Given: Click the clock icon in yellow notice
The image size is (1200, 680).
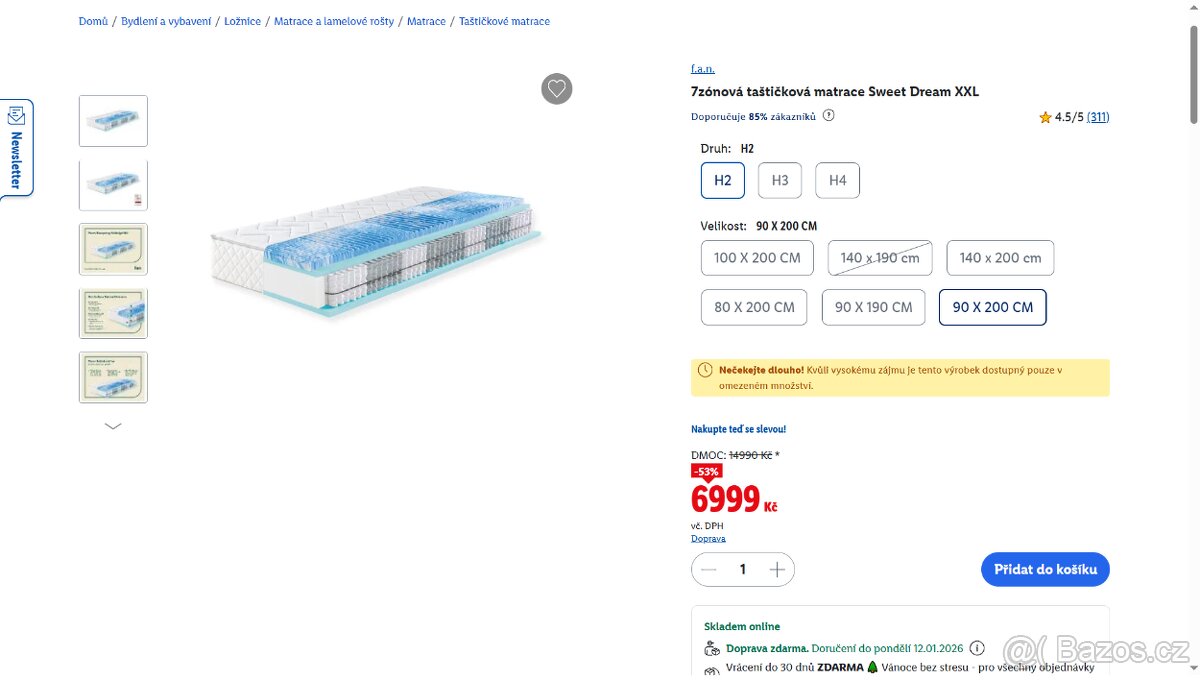Looking at the screenshot, I should point(705,370).
